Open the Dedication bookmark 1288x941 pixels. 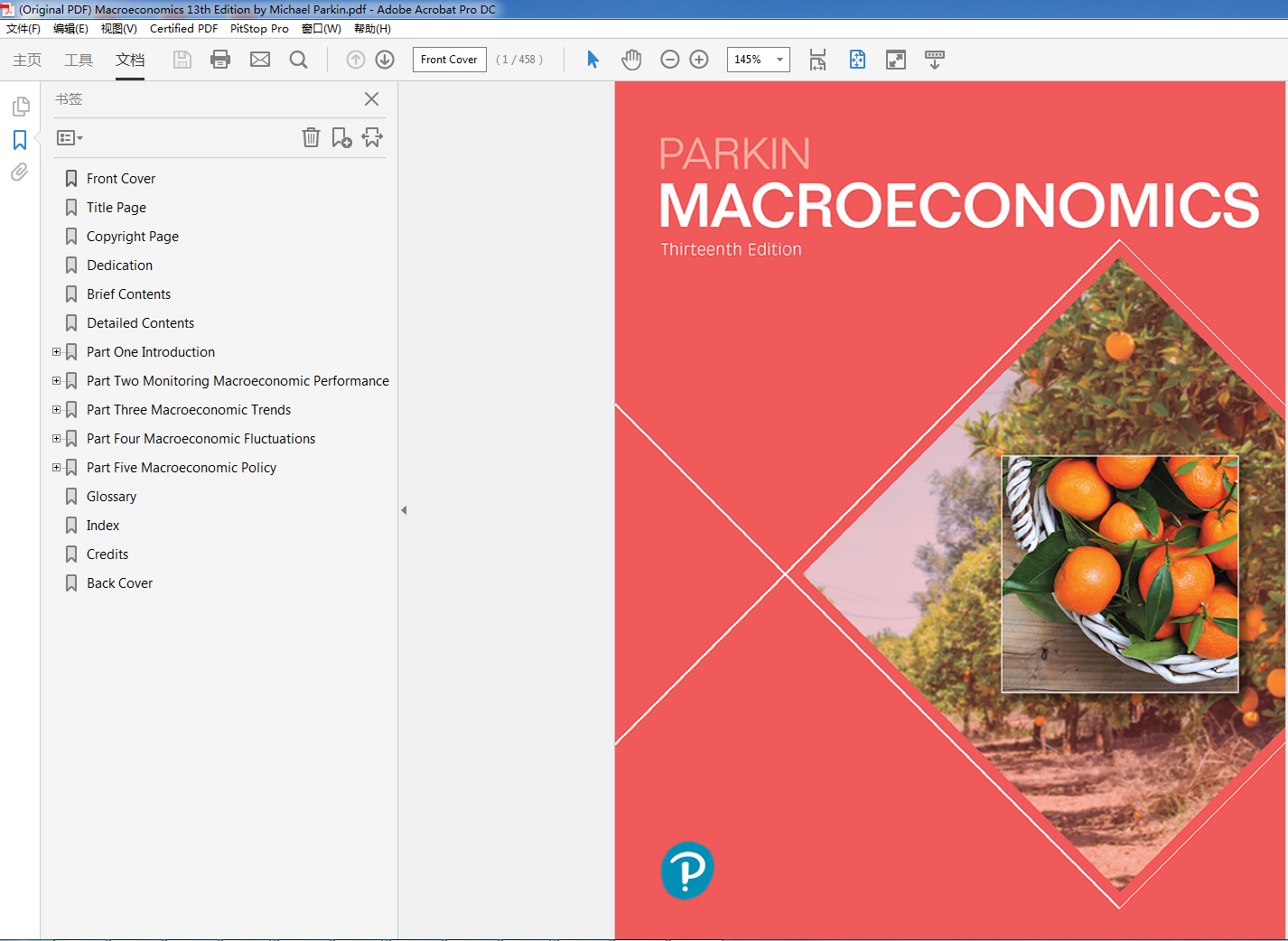point(120,266)
